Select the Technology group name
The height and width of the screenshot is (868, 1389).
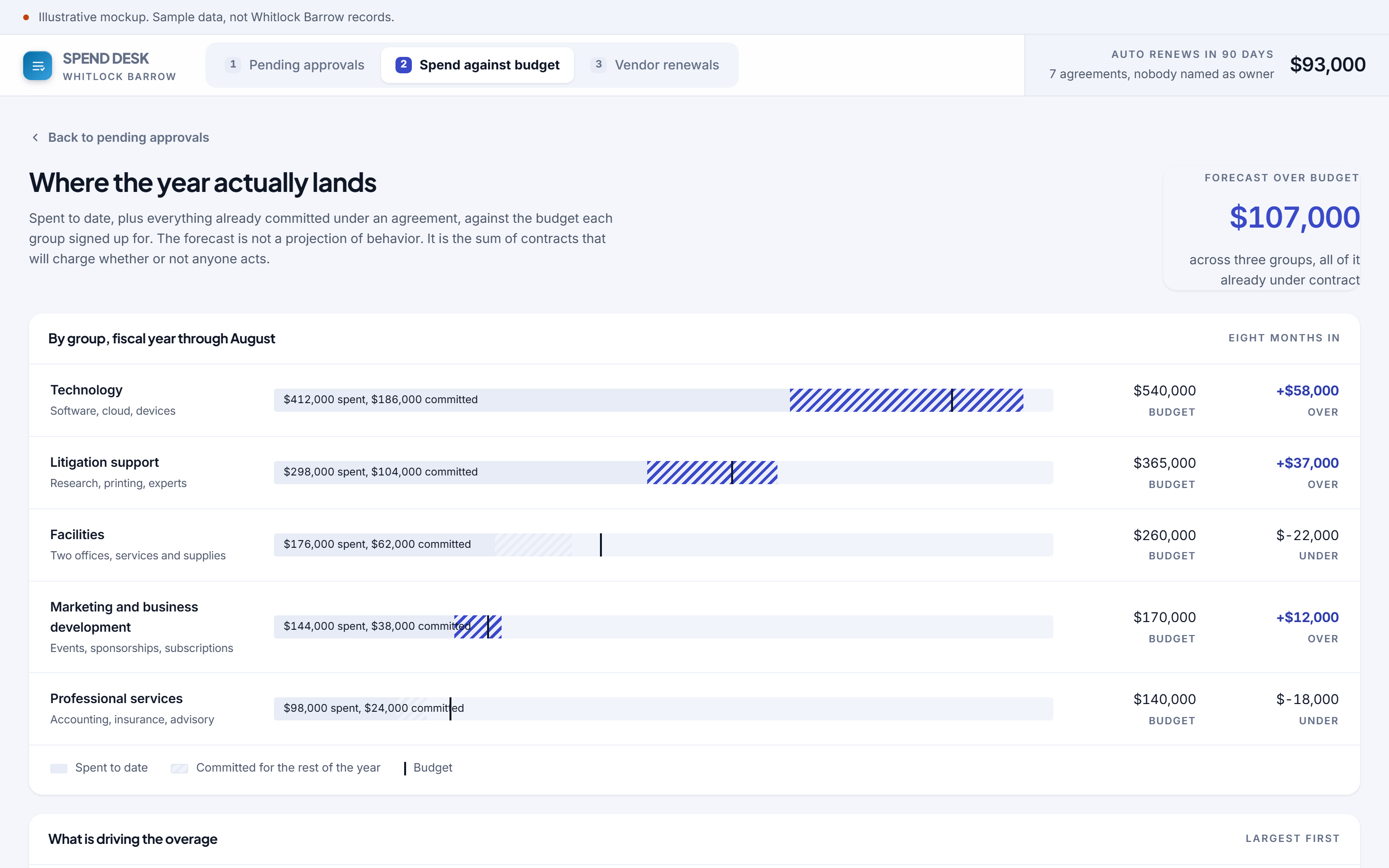click(86, 391)
